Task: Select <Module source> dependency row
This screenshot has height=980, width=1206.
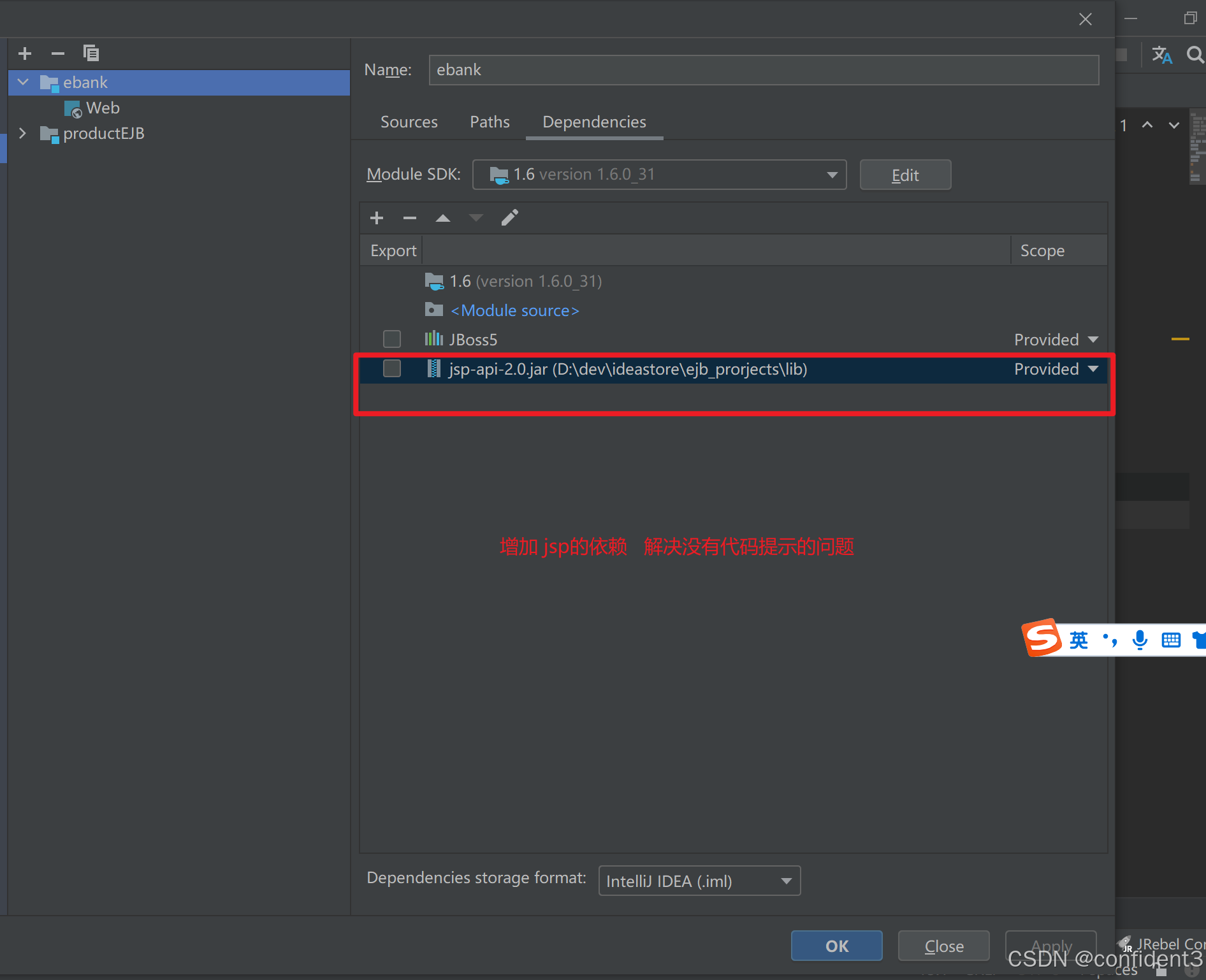Action: click(733, 310)
